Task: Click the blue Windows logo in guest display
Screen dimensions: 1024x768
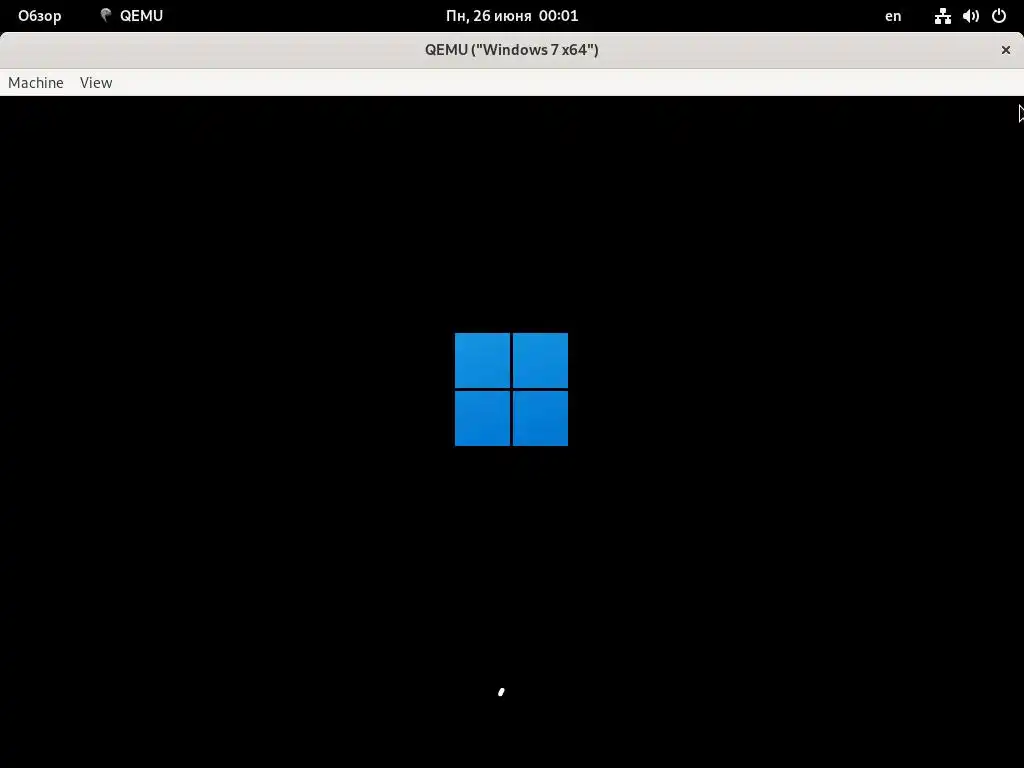Action: pos(511,389)
